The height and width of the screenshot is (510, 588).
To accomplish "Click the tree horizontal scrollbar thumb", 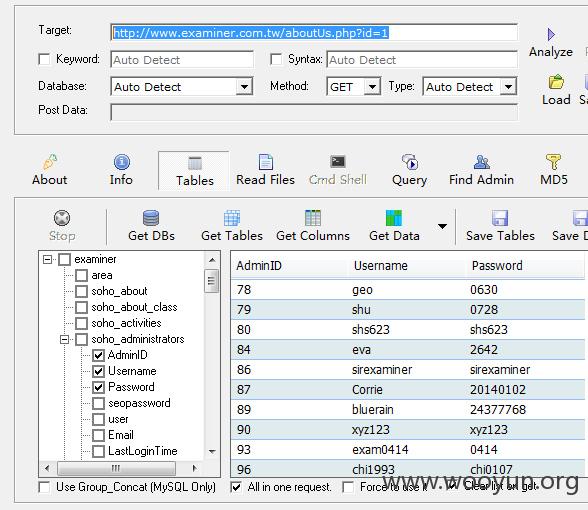I will point(116,468).
